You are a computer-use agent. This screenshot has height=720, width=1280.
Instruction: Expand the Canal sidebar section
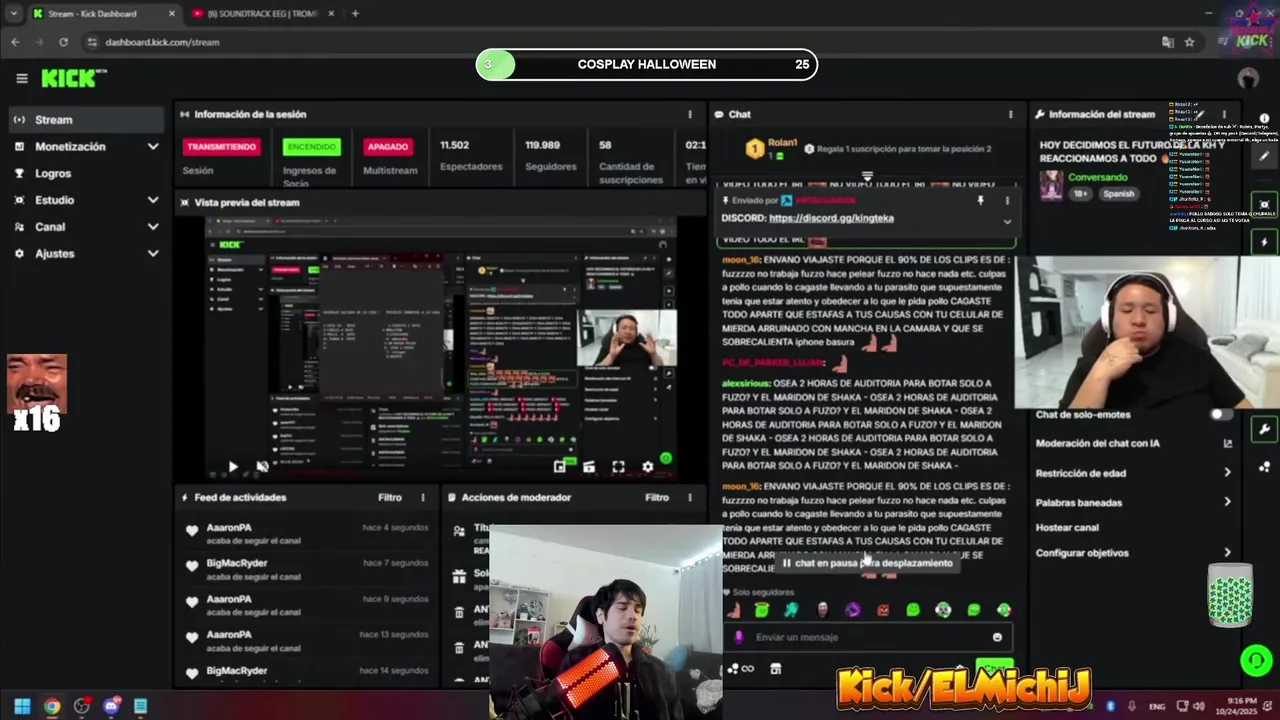click(x=84, y=227)
